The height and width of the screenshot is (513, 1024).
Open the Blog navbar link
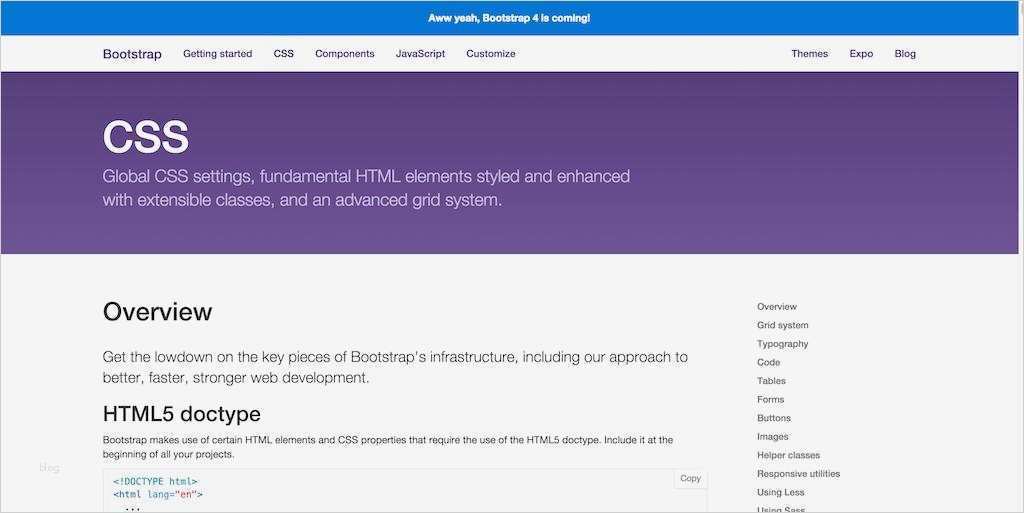point(905,54)
